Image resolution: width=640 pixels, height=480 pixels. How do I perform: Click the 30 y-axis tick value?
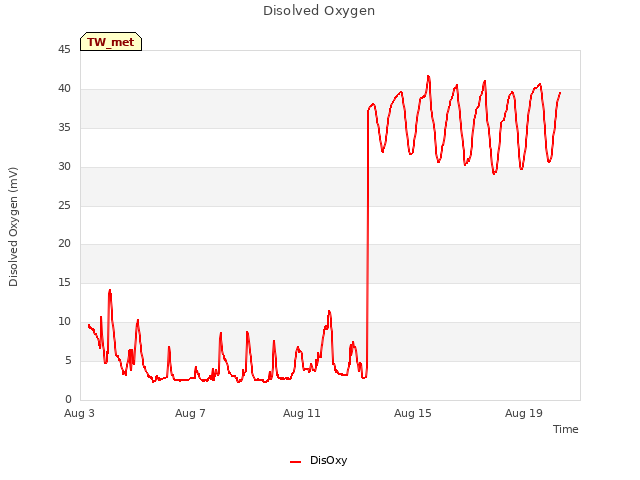[64, 167]
